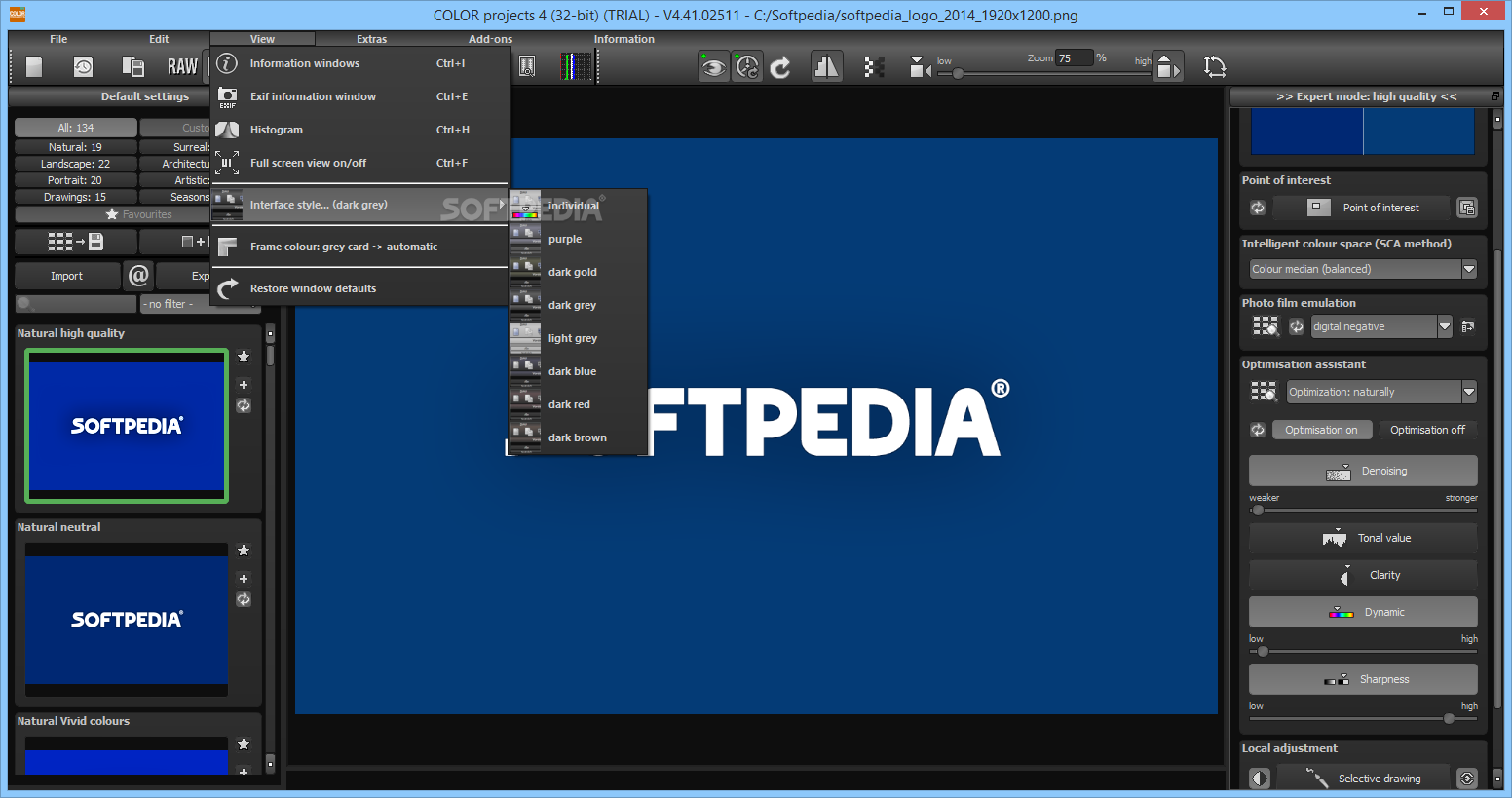The image size is (1512, 798).
Task: Select the Landscape: 22 presets category
Action: point(76,164)
